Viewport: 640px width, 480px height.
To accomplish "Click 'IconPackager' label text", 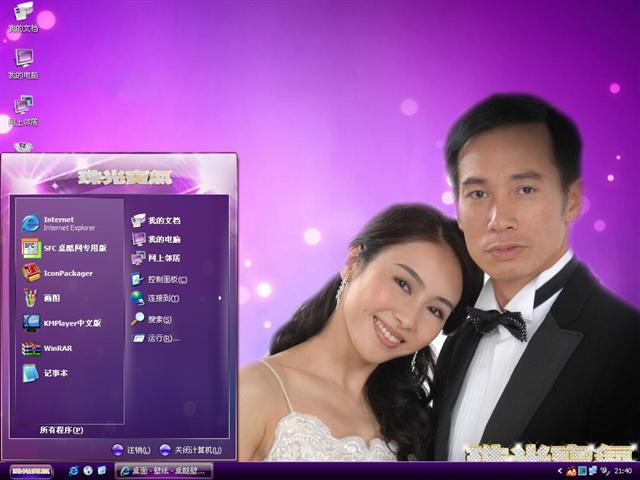I will point(68,273).
